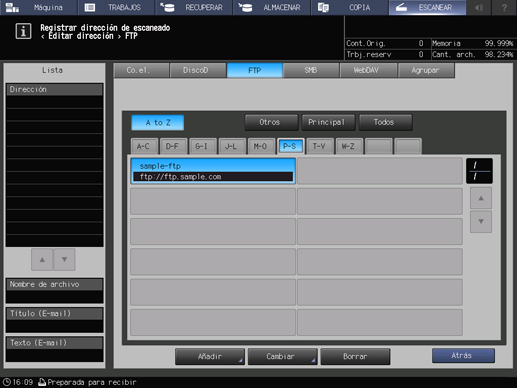The width and height of the screenshot is (517, 388).
Task: Click the Preparada para recibir status icon
Action: (42, 382)
